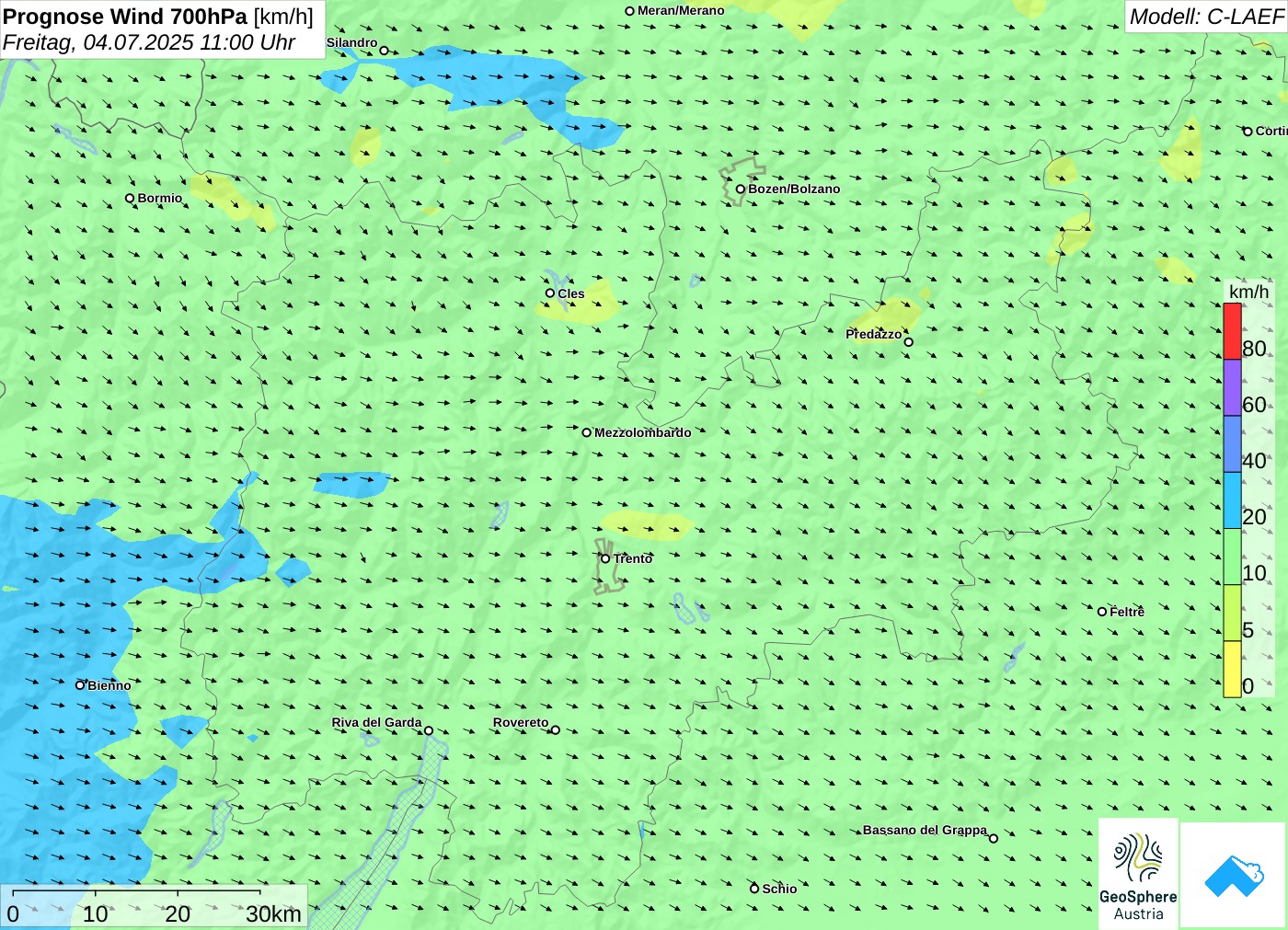Click the 'km/h' legend heading
The image size is (1288, 930).
1248,292
